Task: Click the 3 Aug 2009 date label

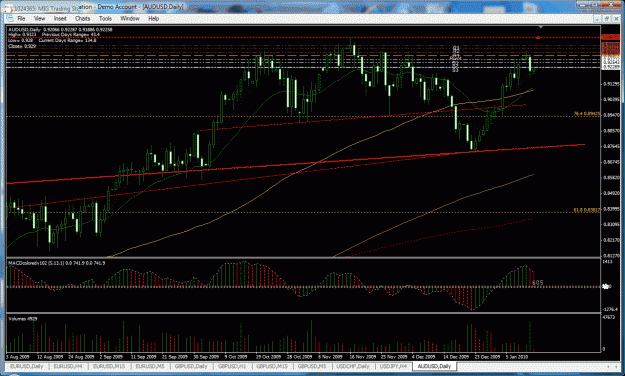Action: [x=18, y=357]
